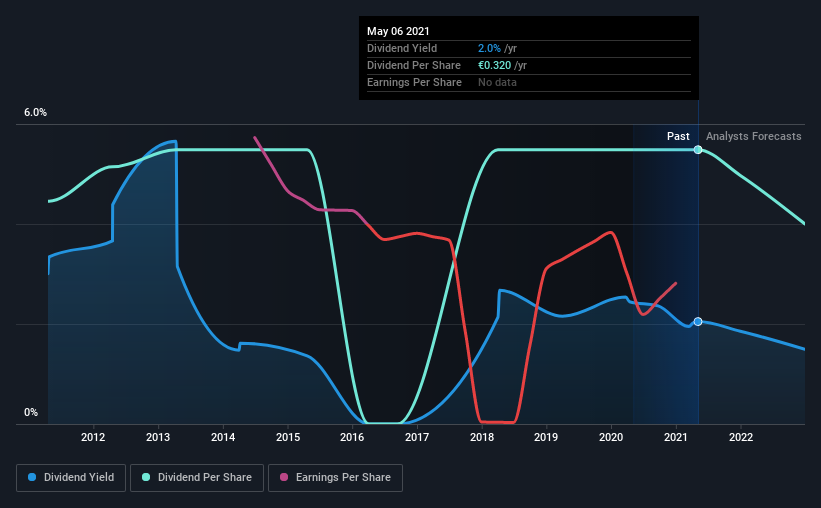Viewport: 821px width, 508px height.
Task: Click the 2016 x-axis label
Action: click(x=352, y=437)
